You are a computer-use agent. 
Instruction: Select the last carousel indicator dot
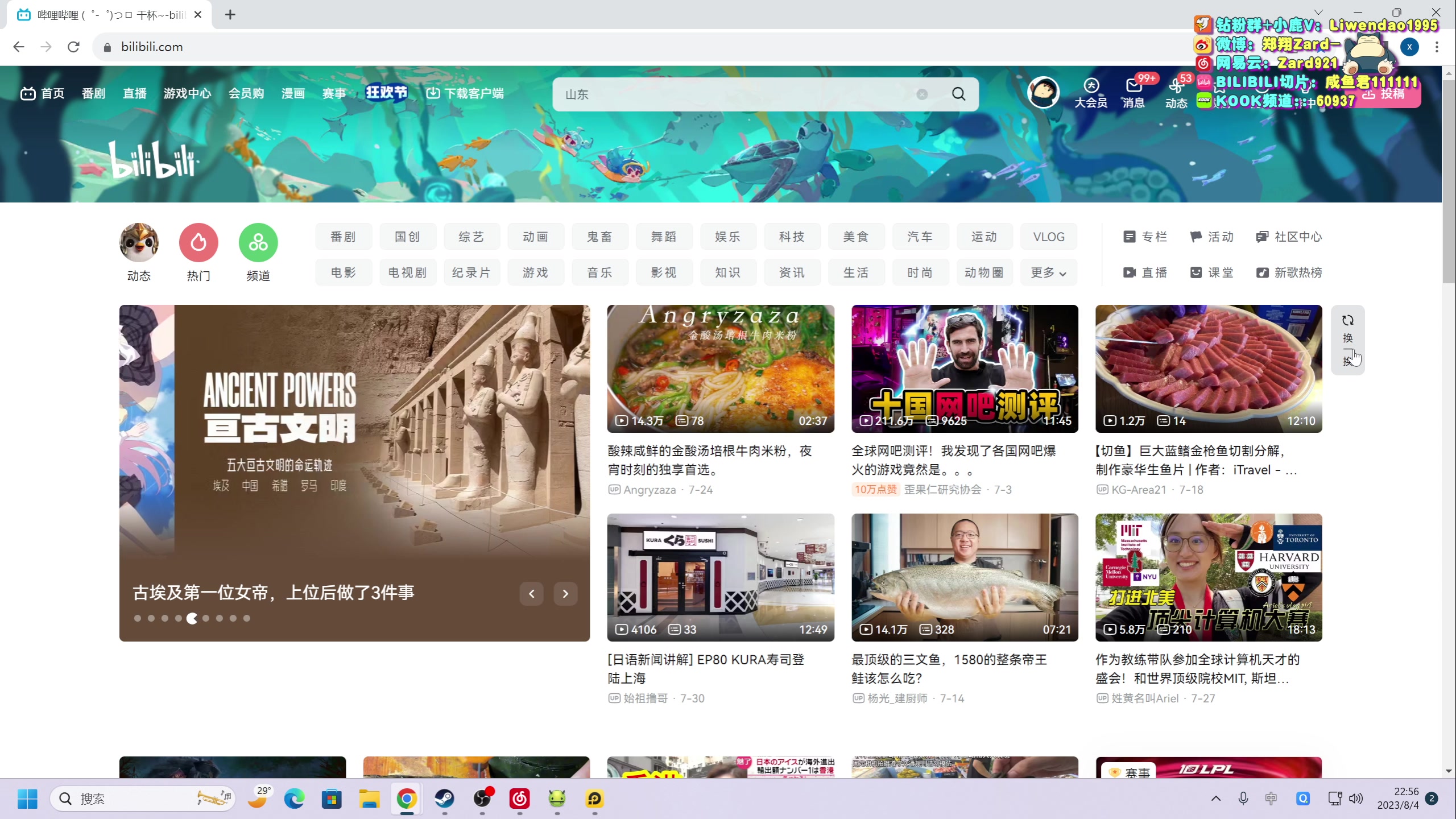point(247,618)
